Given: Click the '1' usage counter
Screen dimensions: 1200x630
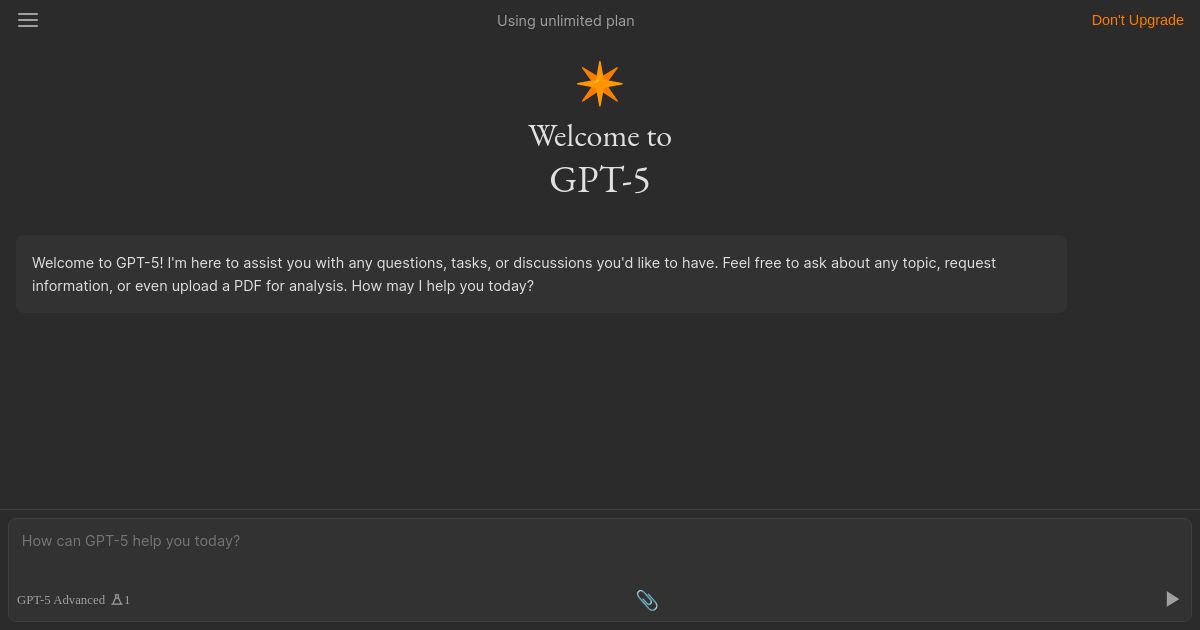Looking at the screenshot, I should pos(126,599).
